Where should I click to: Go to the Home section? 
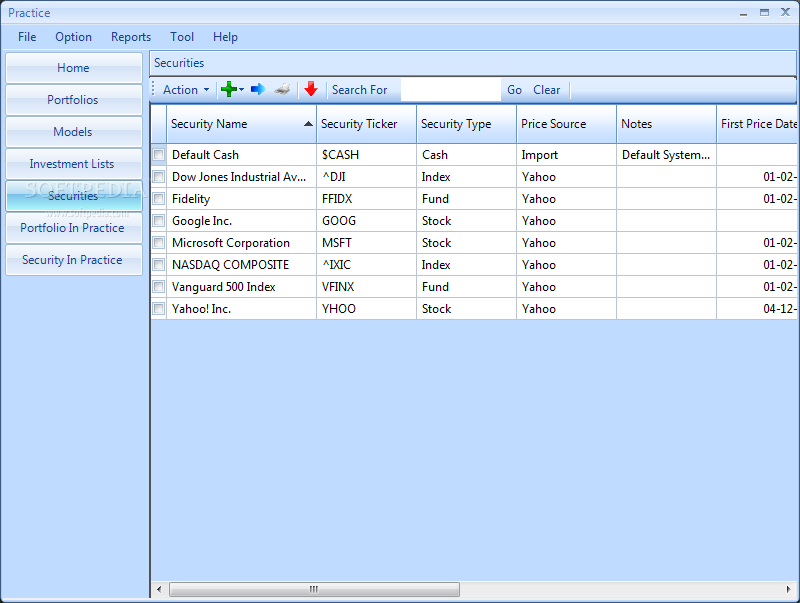pos(73,68)
